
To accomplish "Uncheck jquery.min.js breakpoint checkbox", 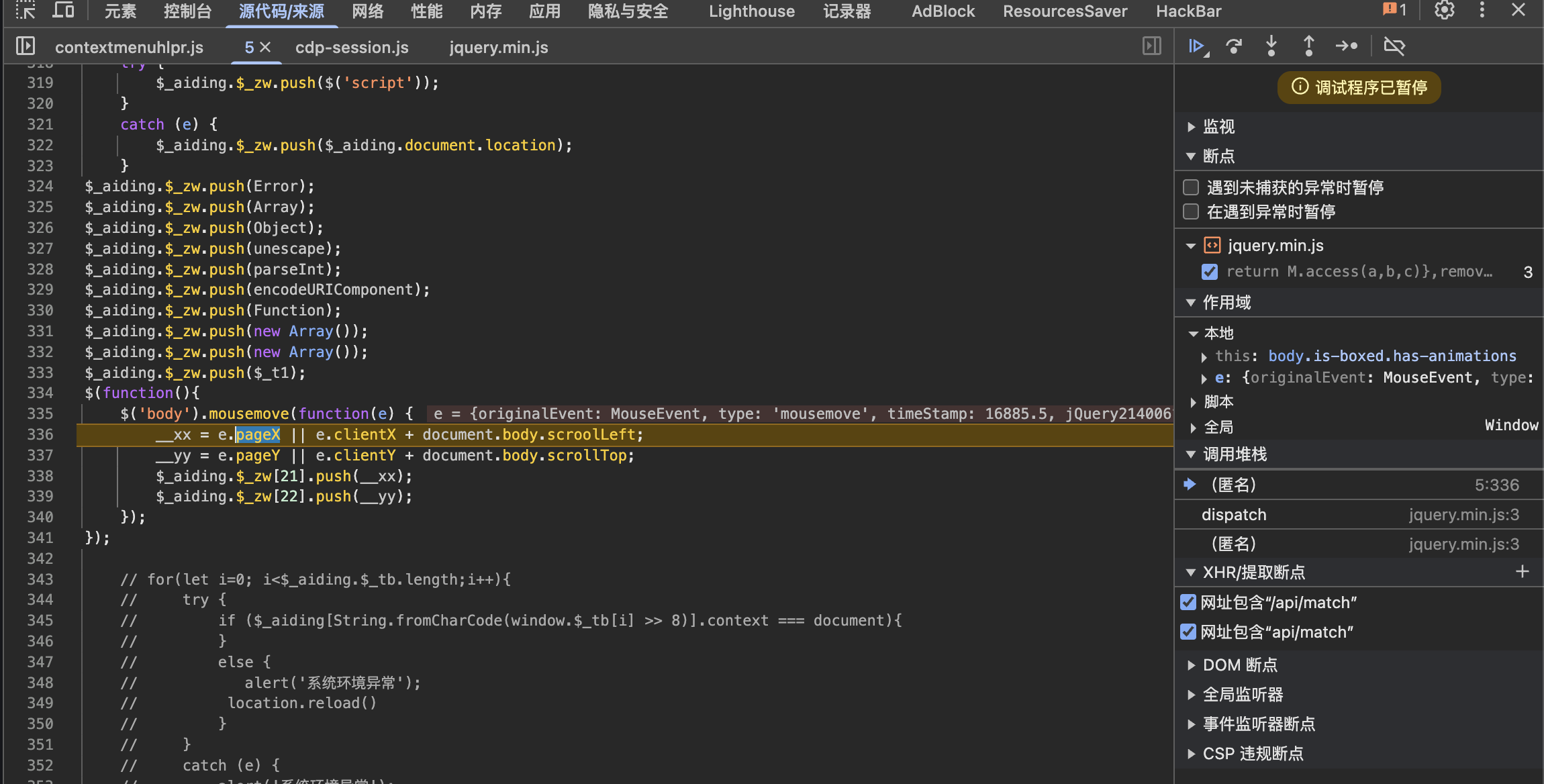I will click(x=1210, y=272).
